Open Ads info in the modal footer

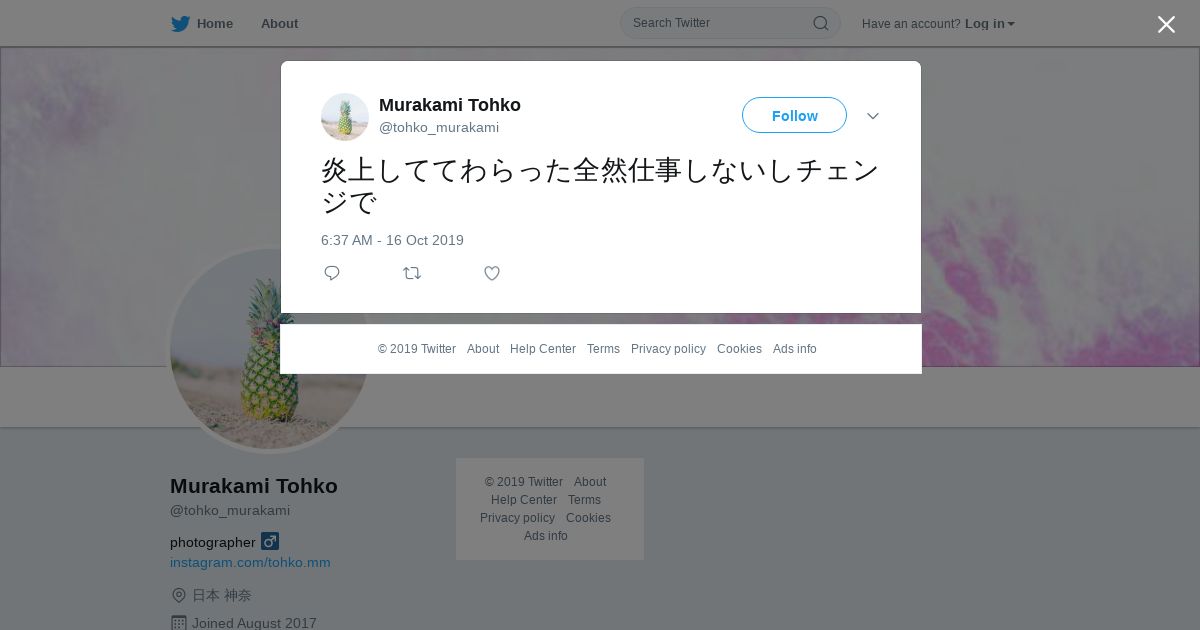tap(795, 349)
